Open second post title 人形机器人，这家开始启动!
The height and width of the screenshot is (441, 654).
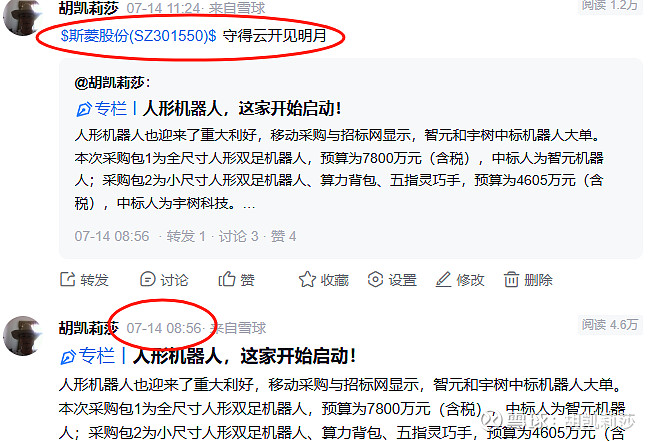point(244,356)
